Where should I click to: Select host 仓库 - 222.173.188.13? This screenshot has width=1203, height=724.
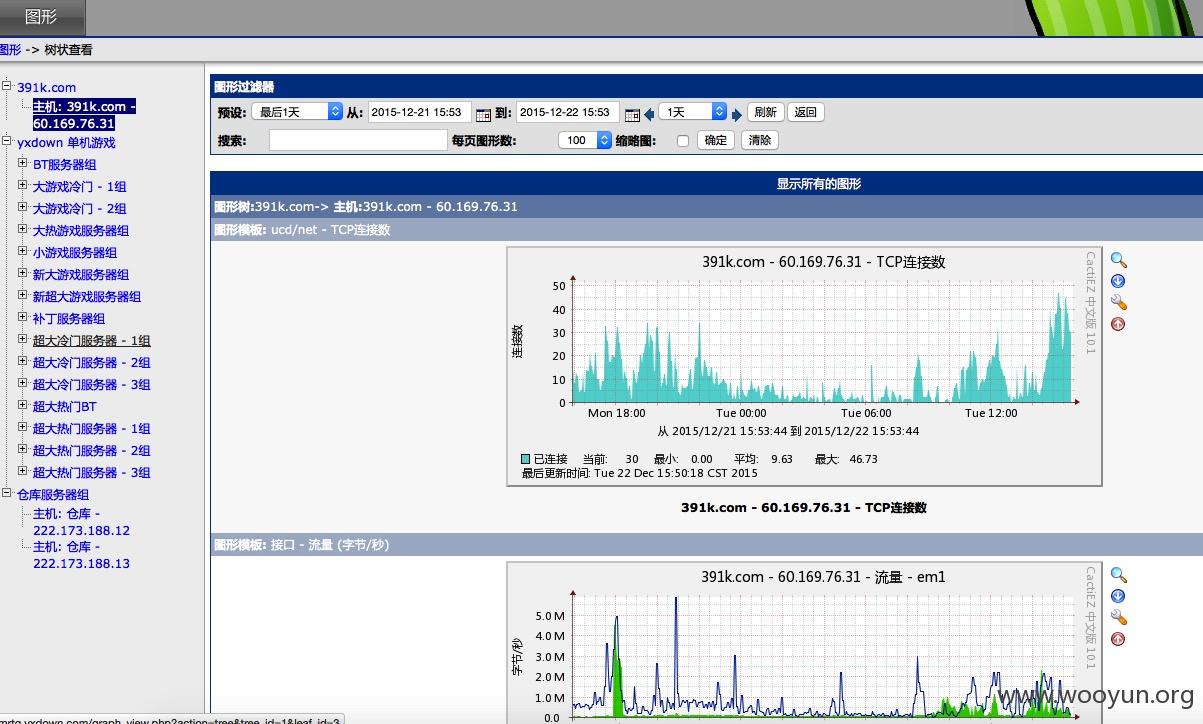point(81,555)
